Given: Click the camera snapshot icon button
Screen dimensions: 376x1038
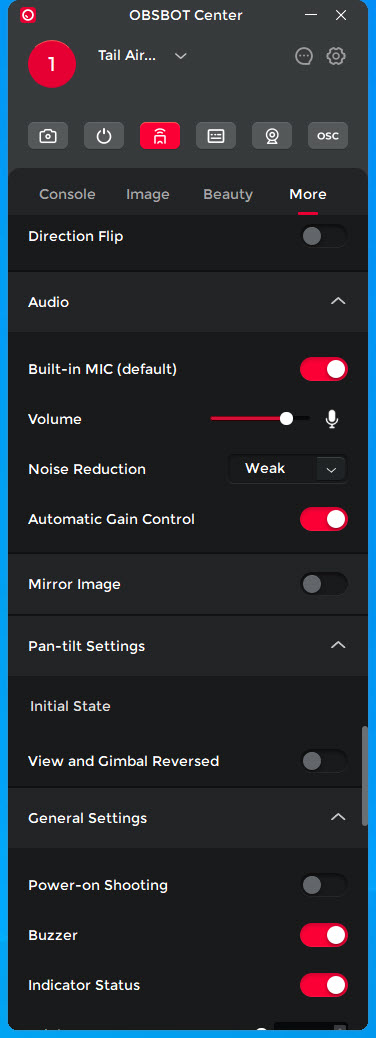Looking at the screenshot, I should click(48, 136).
